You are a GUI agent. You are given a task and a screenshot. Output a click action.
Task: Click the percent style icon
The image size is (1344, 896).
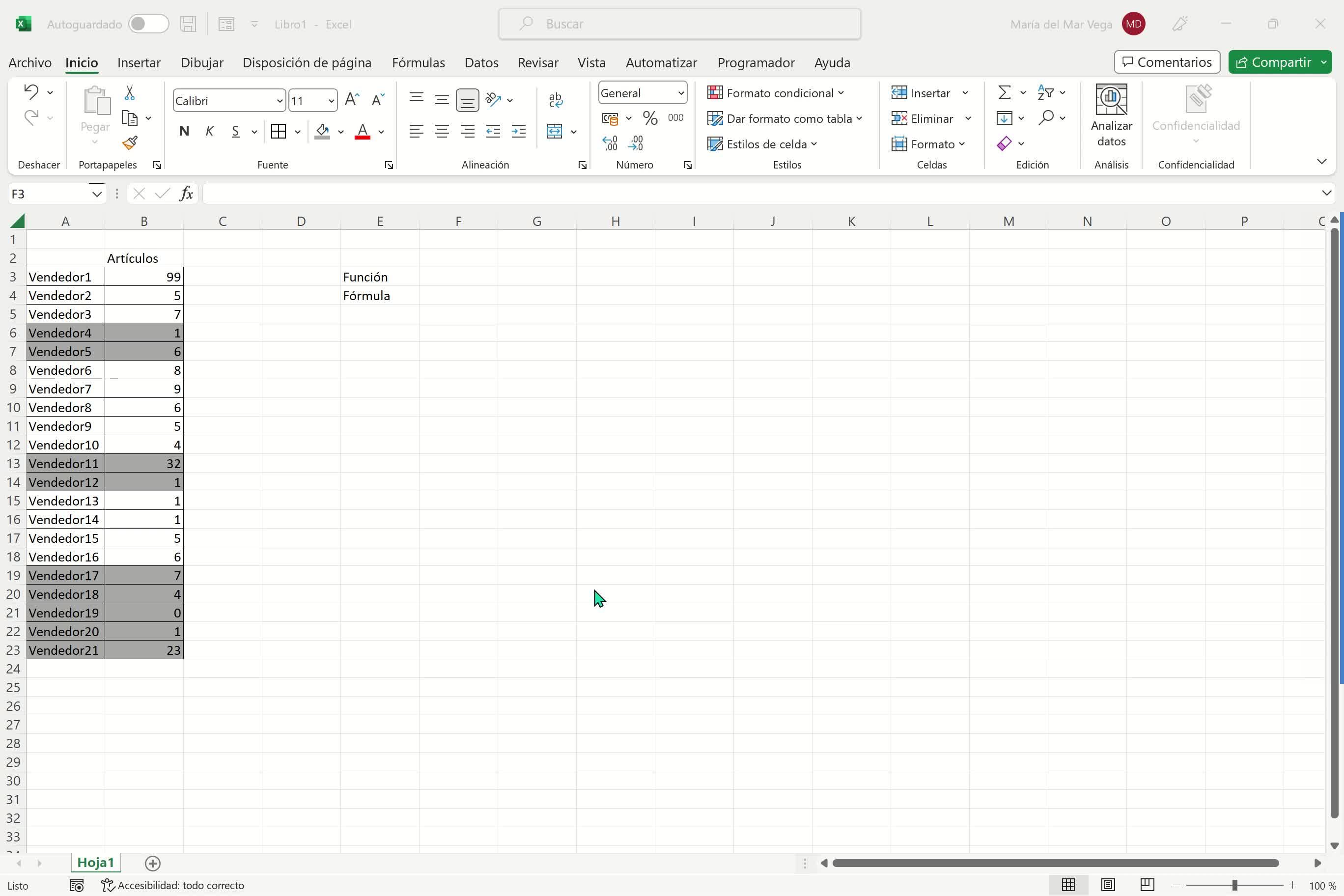pos(650,118)
